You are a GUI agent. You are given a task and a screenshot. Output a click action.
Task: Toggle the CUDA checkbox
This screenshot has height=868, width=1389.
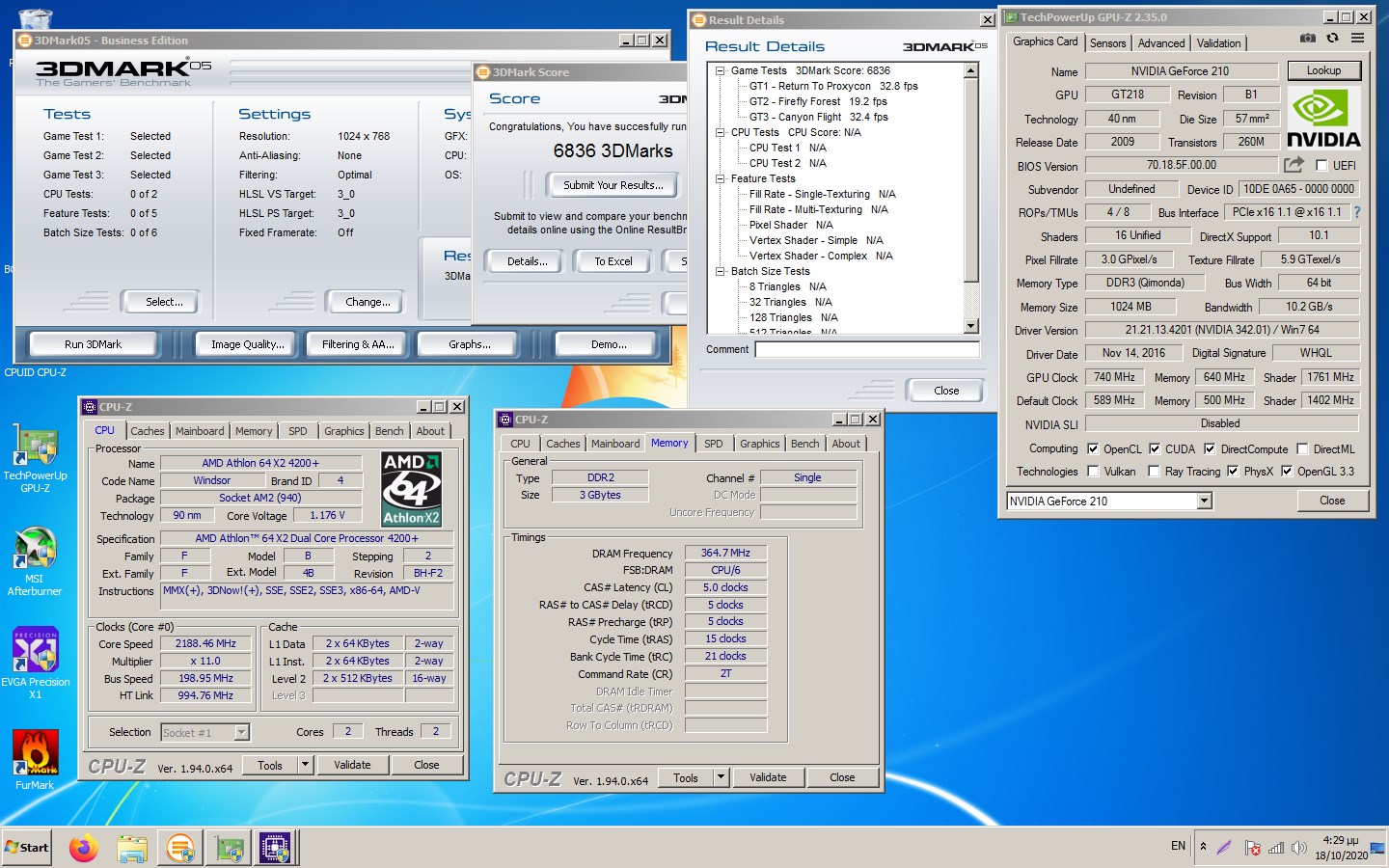pyautogui.click(x=1154, y=448)
